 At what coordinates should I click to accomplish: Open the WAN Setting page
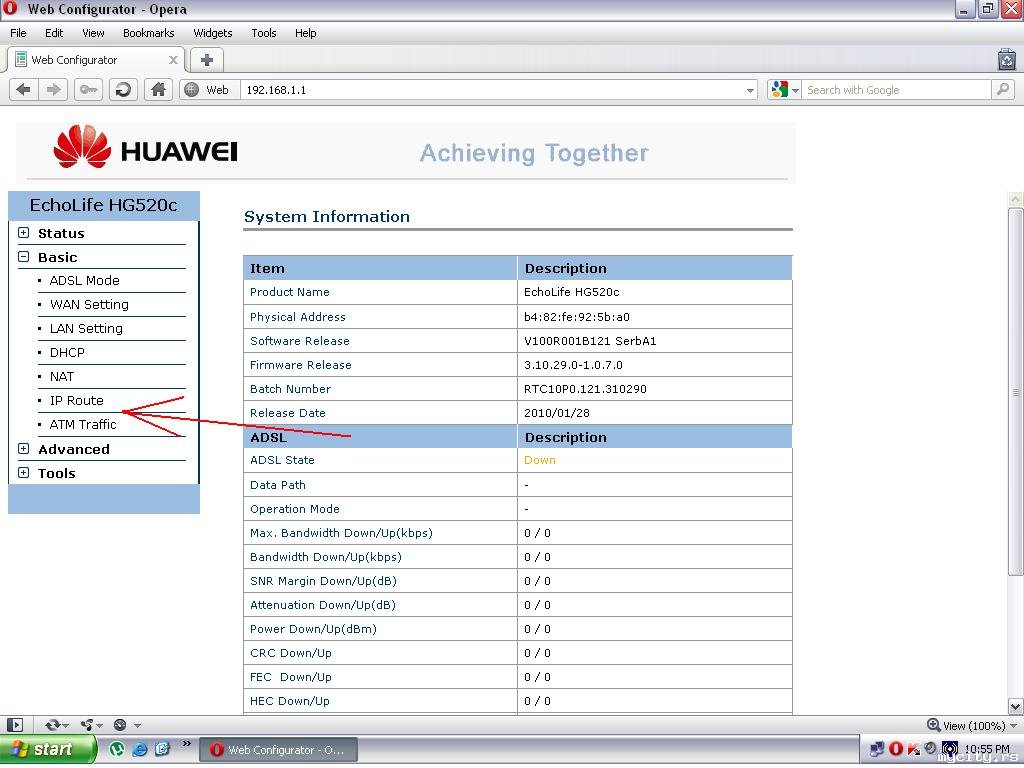(x=89, y=304)
